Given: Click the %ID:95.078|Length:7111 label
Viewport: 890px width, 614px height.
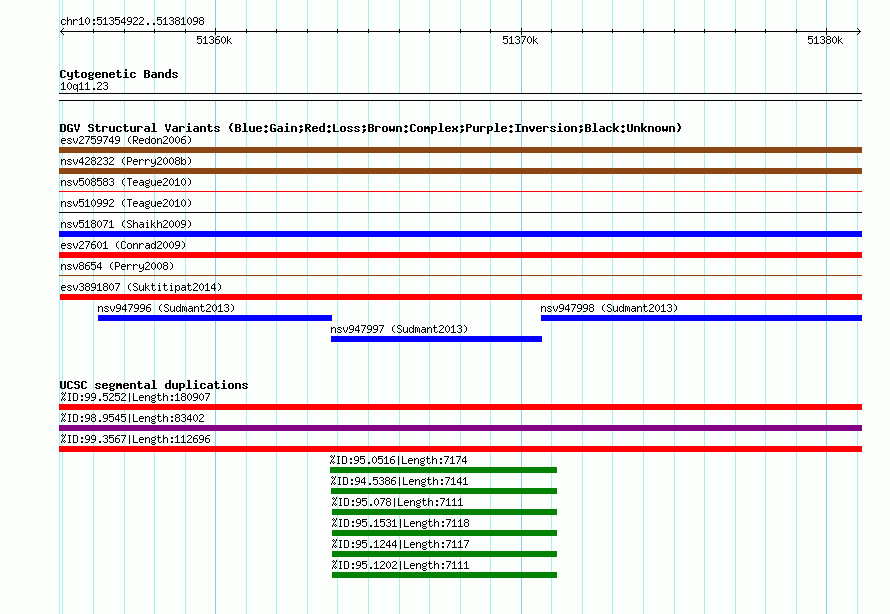Looking at the screenshot, I should pyautogui.click(x=397, y=502).
